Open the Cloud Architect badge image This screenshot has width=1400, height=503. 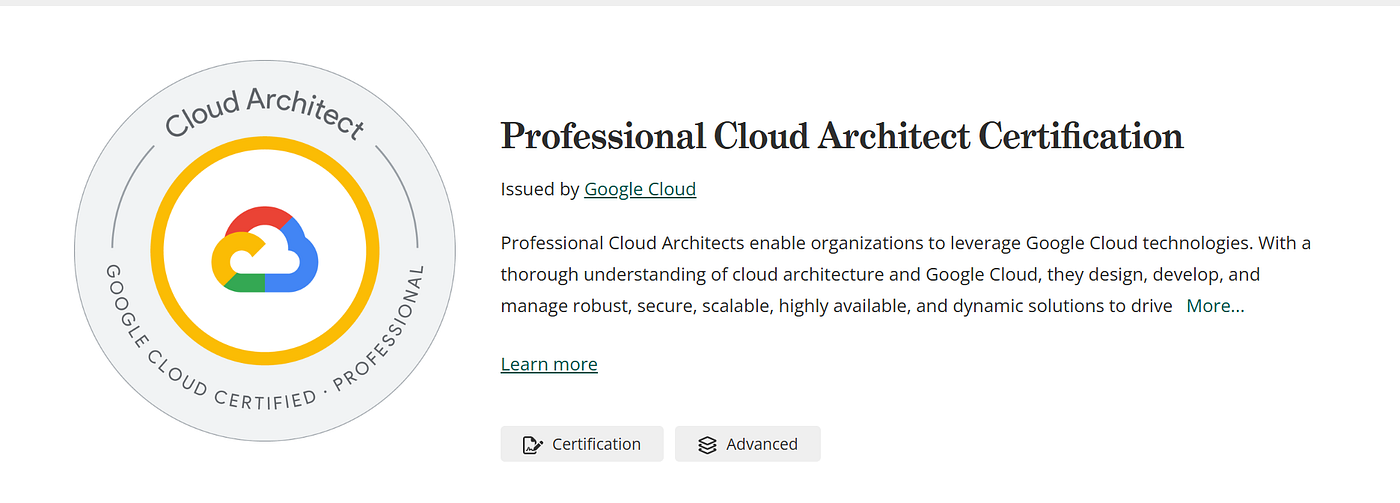pos(265,250)
